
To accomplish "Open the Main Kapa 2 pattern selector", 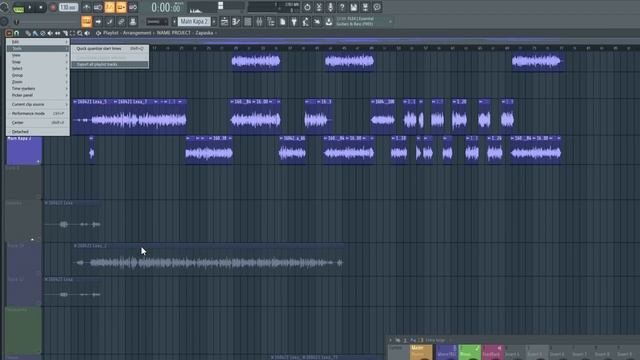I will click(x=194, y=22).
